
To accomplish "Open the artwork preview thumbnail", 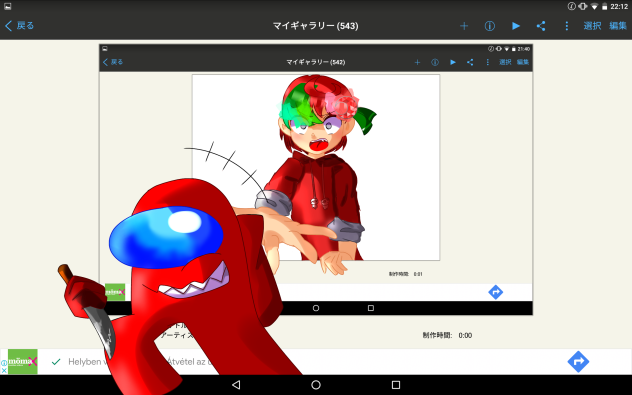I will point(316,179).
